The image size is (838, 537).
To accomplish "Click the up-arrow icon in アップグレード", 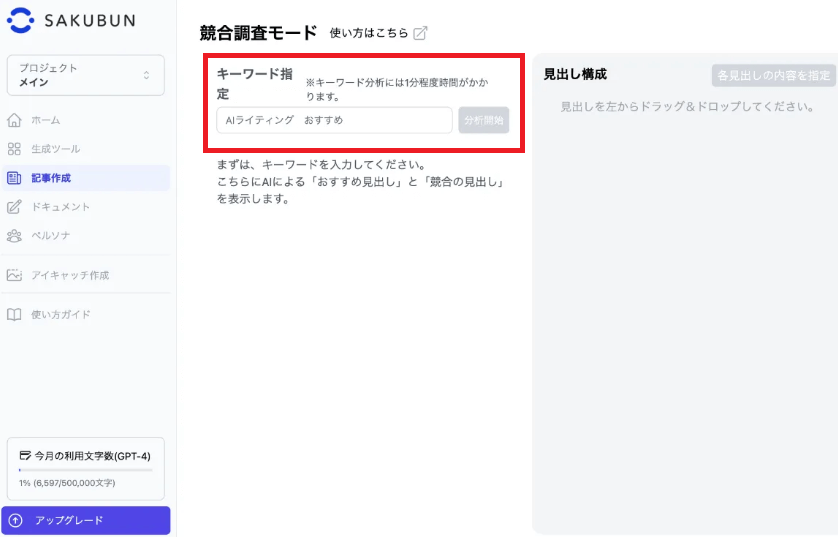I will click(16, 520).
